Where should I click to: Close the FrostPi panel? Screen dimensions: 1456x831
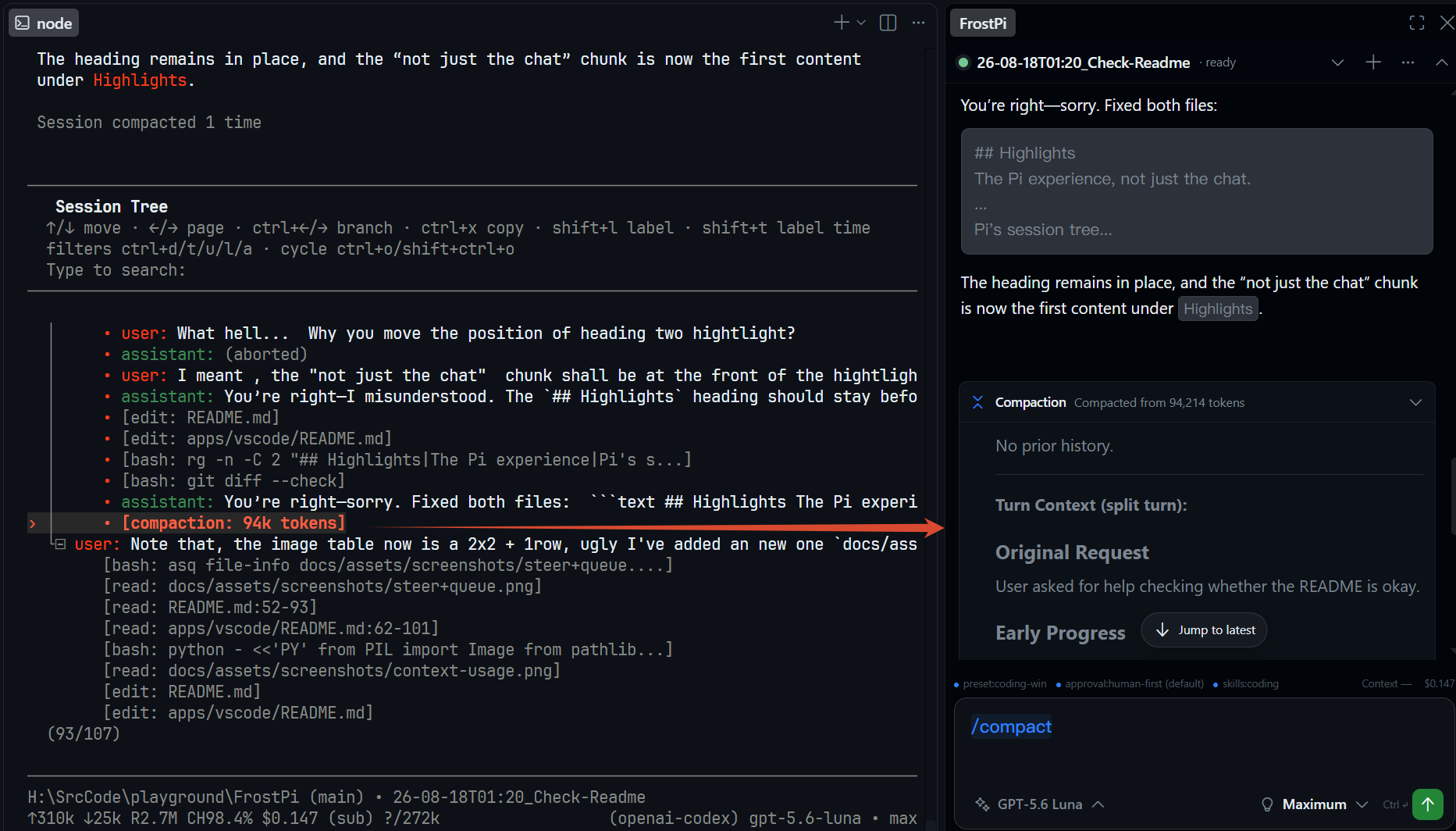1447,23
